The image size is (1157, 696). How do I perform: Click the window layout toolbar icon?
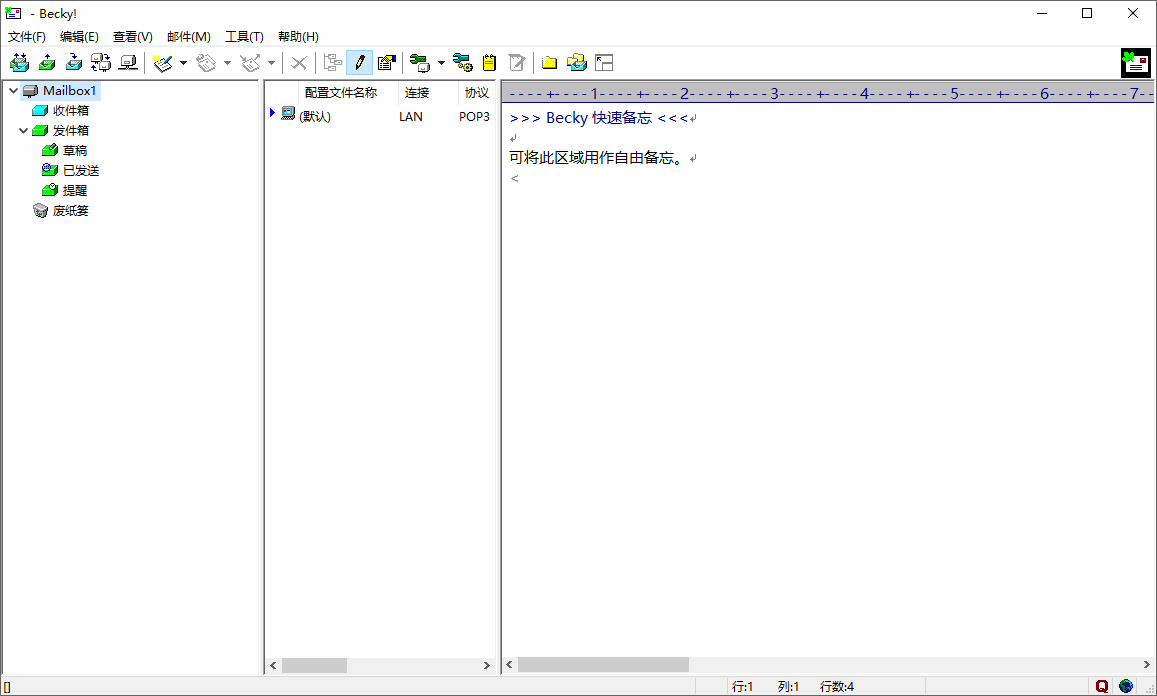coord(604,63)
